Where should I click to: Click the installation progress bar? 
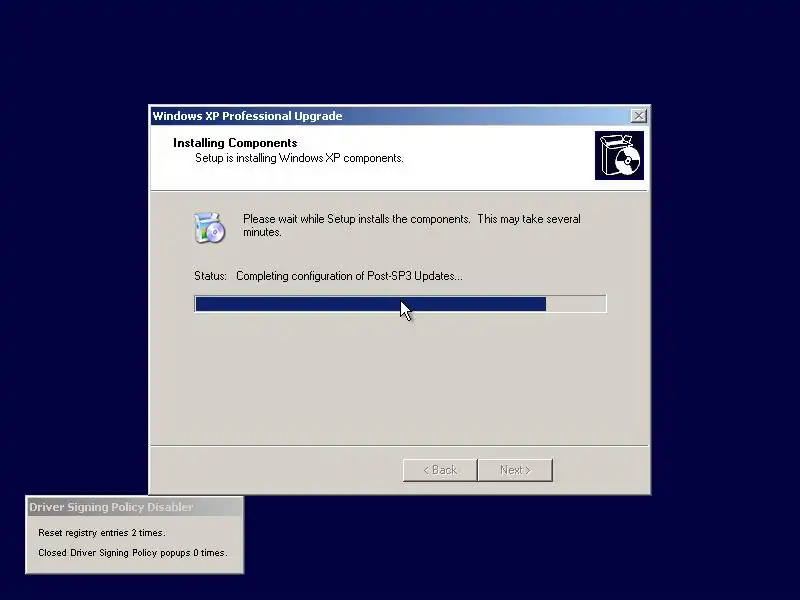(x=401, y=304)
